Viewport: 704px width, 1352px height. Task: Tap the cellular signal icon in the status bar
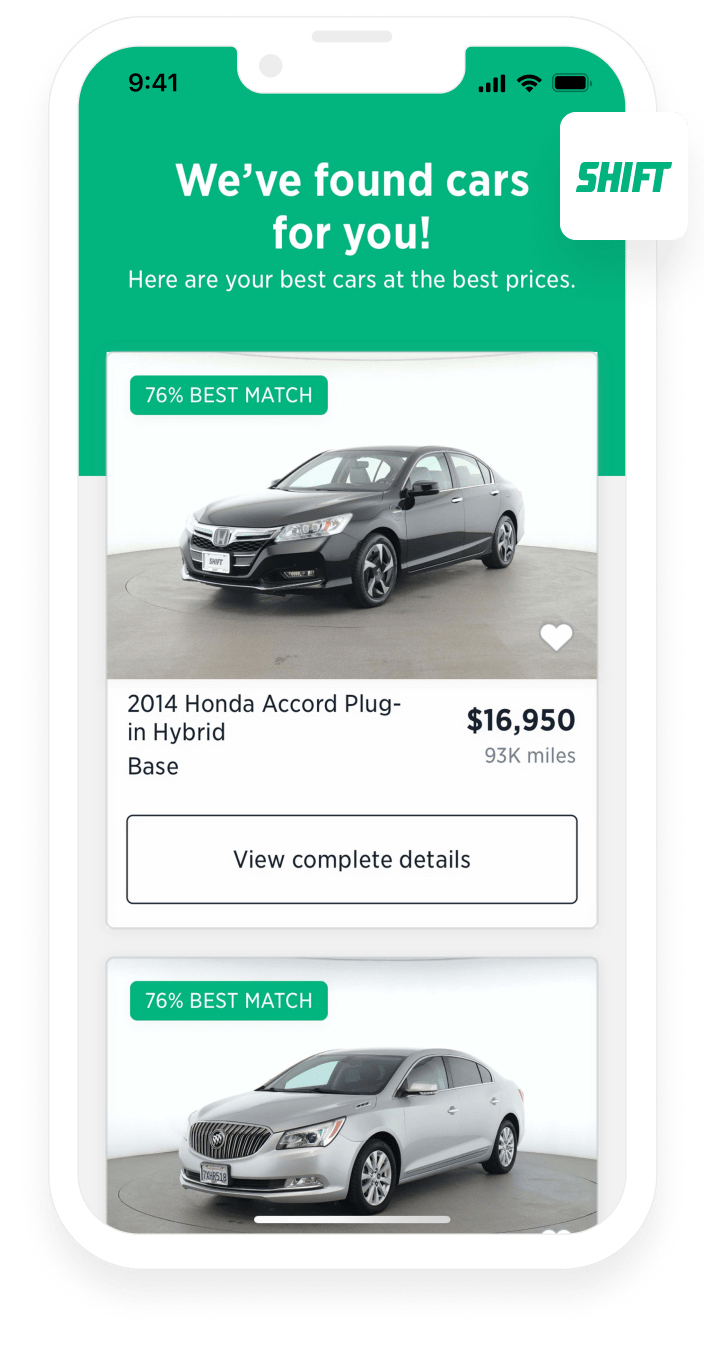(492, 85)
